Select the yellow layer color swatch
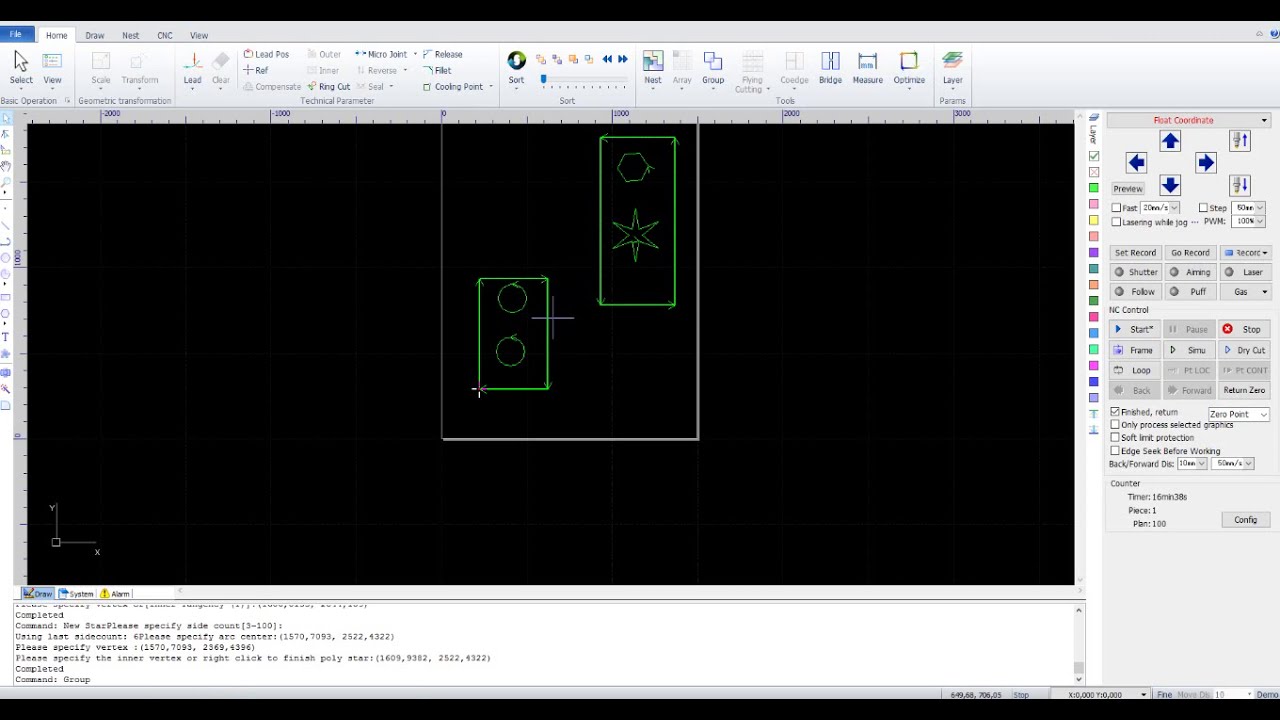1280x720 pixels. (1094, 220)
